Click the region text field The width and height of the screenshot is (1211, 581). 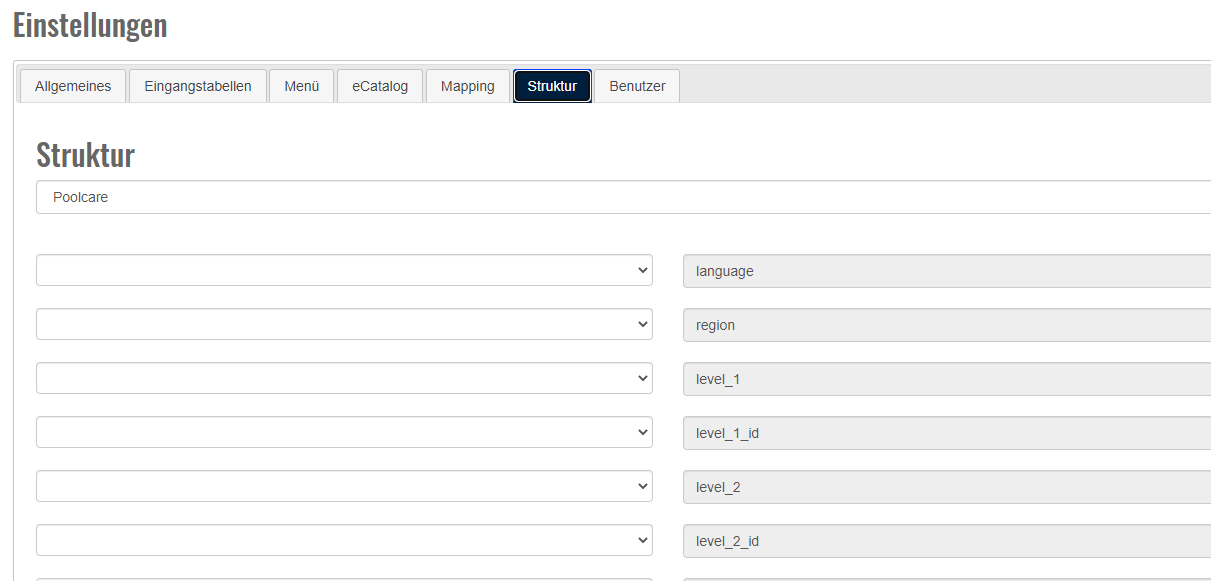pos(945,325)
